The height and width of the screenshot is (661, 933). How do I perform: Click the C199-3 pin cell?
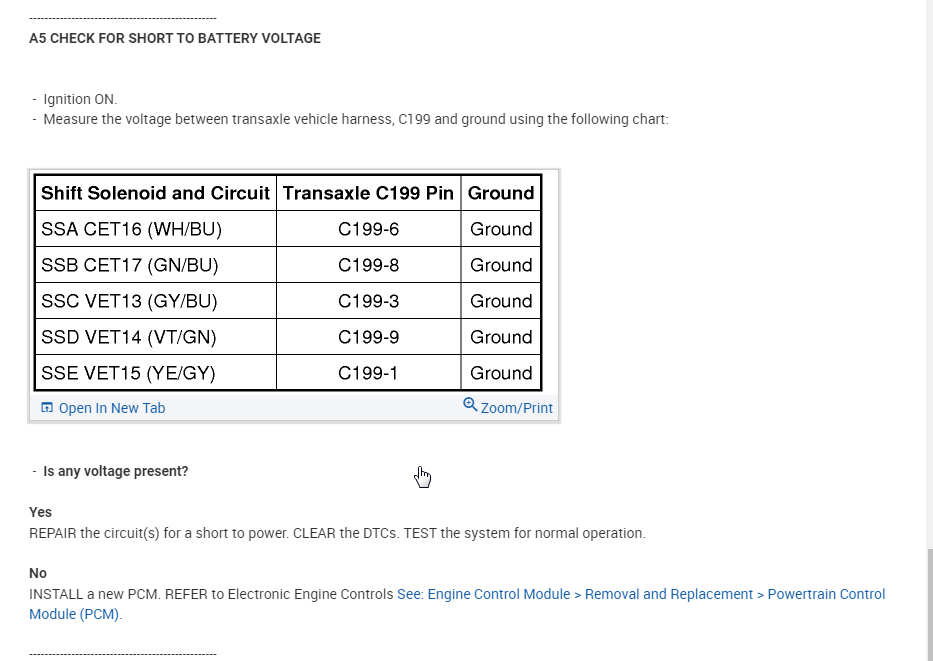[x=368, y=301]
